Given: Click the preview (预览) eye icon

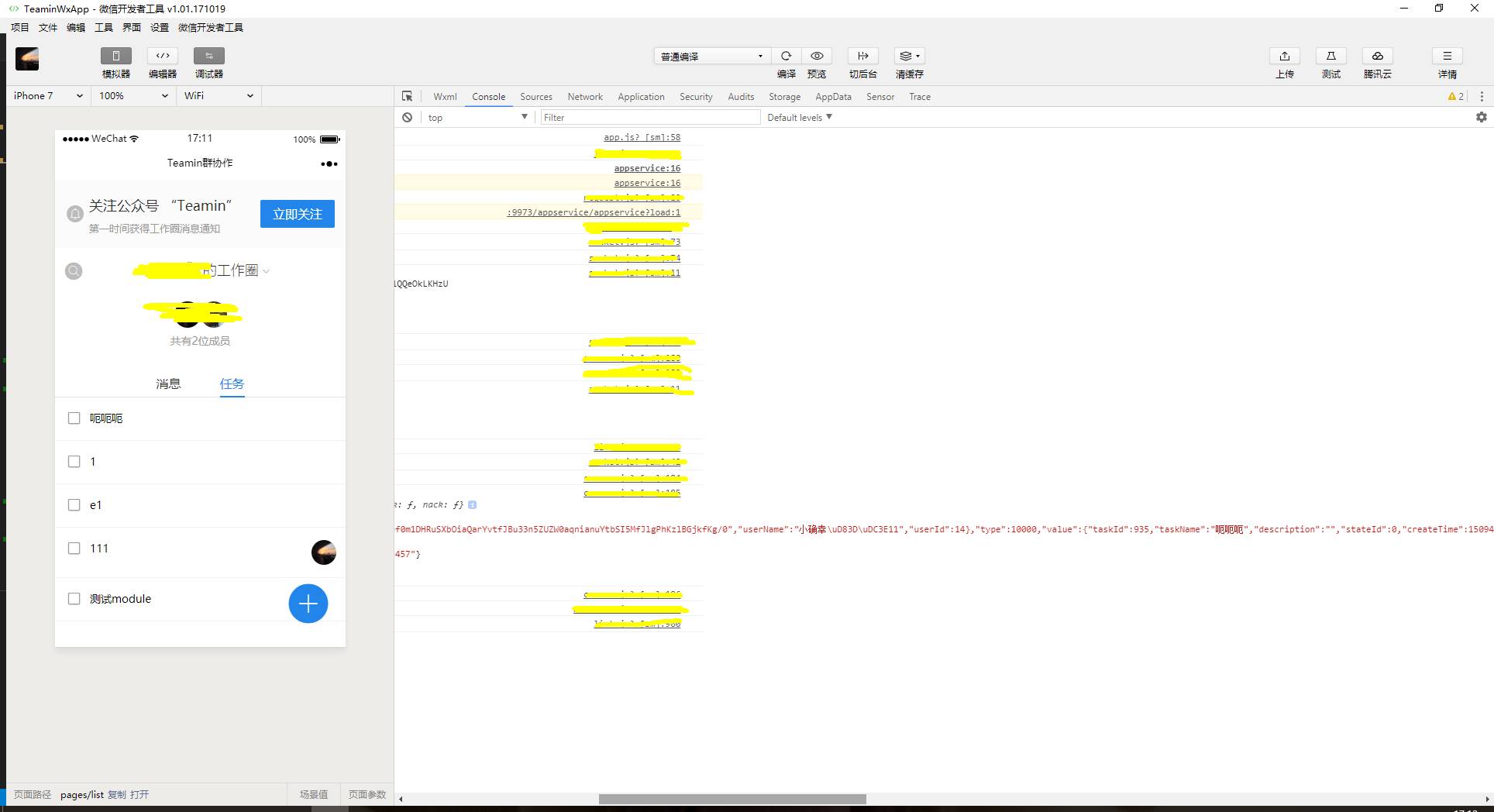Looking at the screenshot, I should point(817,56).
